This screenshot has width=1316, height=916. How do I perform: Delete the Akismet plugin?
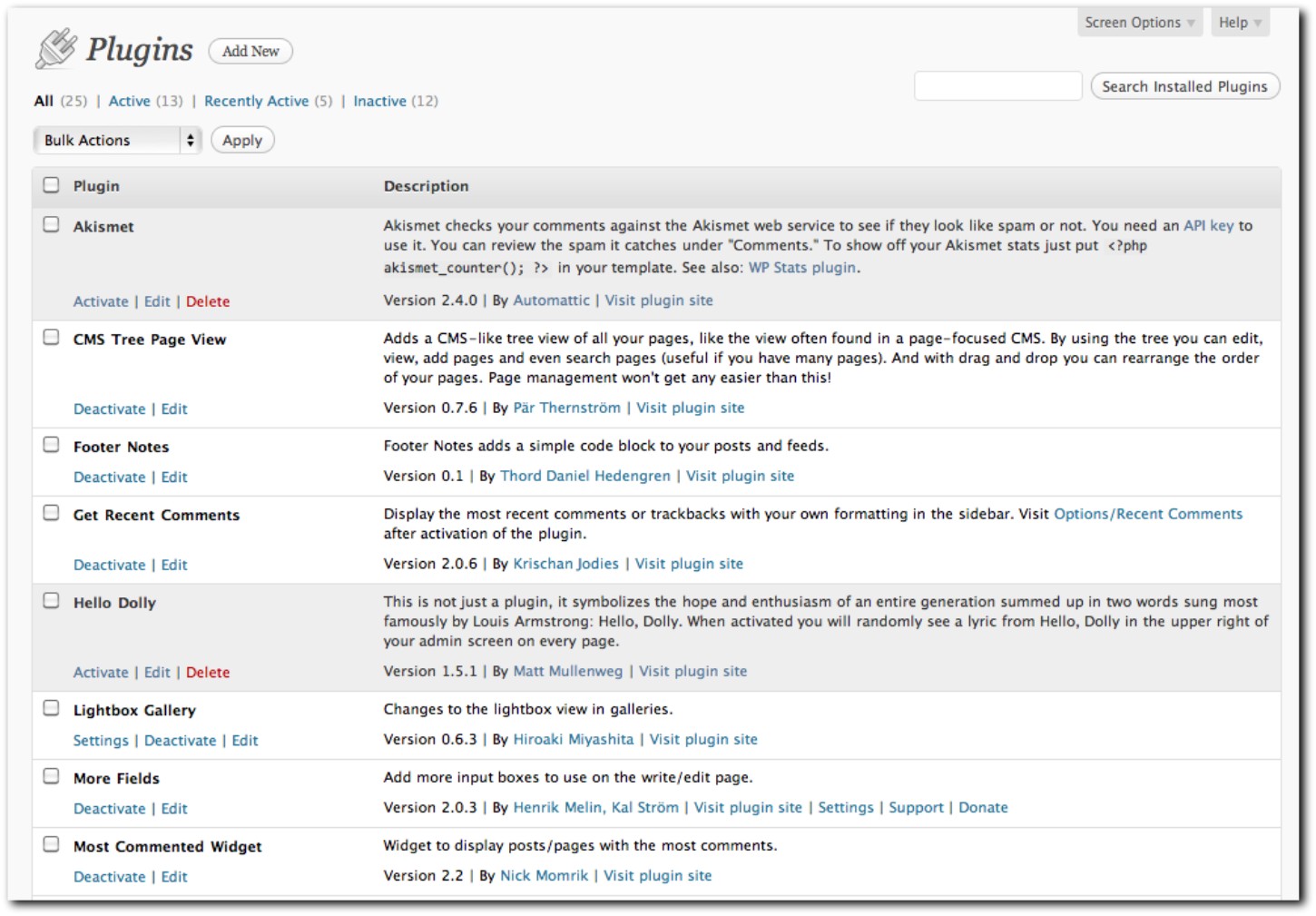pos(208,301)
